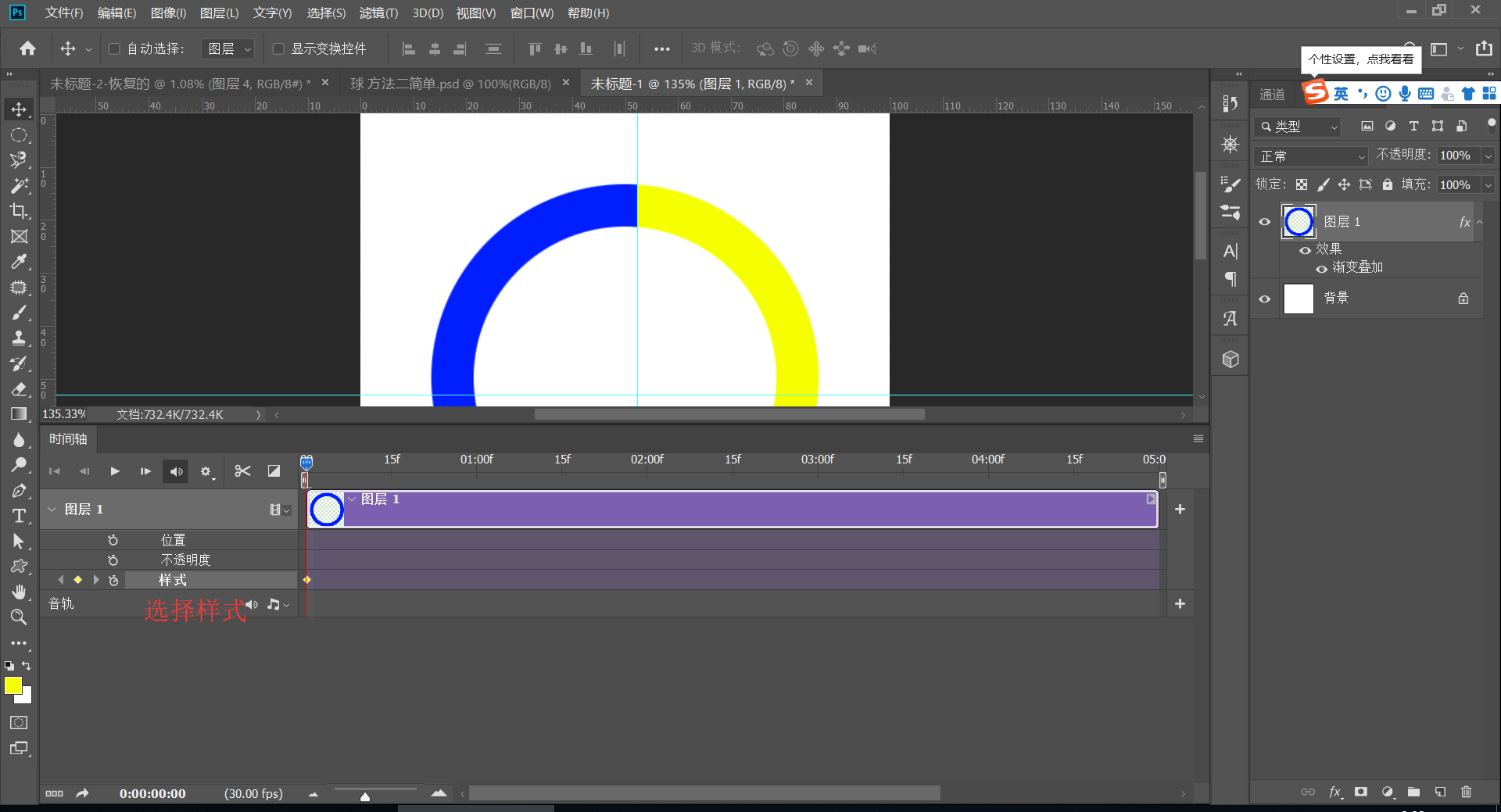
Task: Select the Brush tool
Action: tap(19, 313)
